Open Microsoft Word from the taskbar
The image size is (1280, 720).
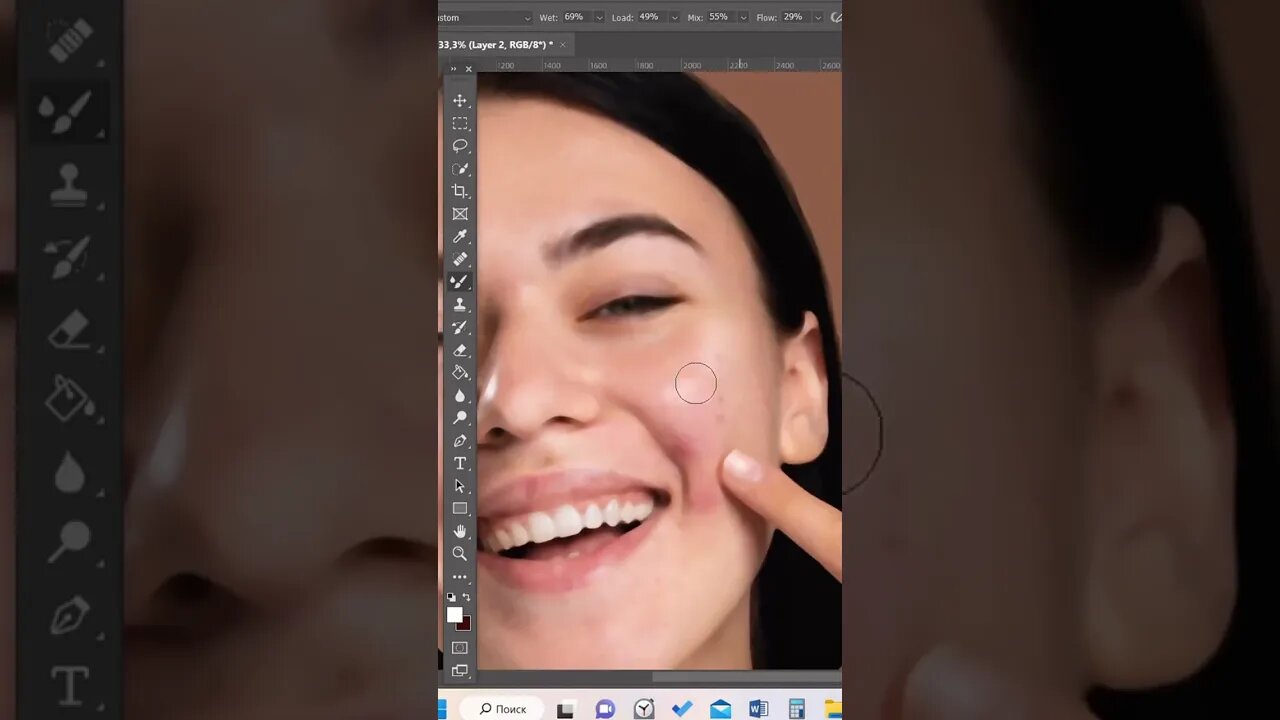point(758,709)
